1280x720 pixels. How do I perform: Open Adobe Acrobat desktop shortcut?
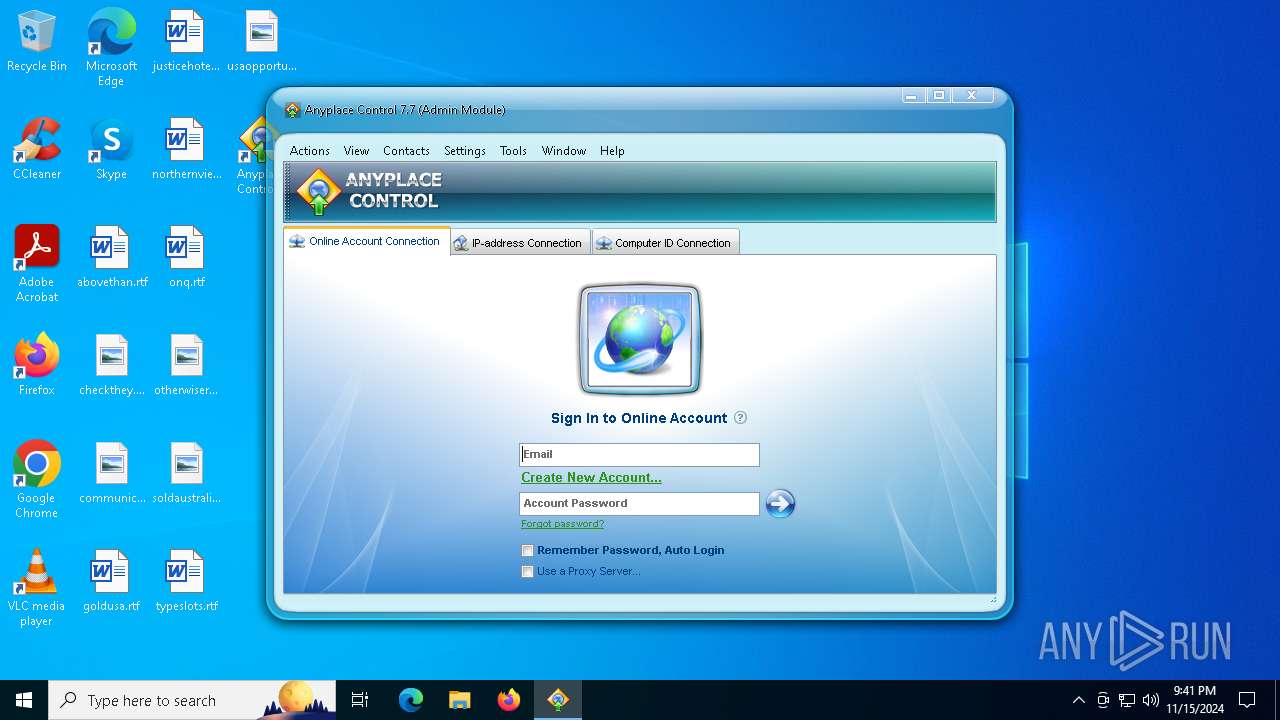pyautogui.click(x=37, y=264)
